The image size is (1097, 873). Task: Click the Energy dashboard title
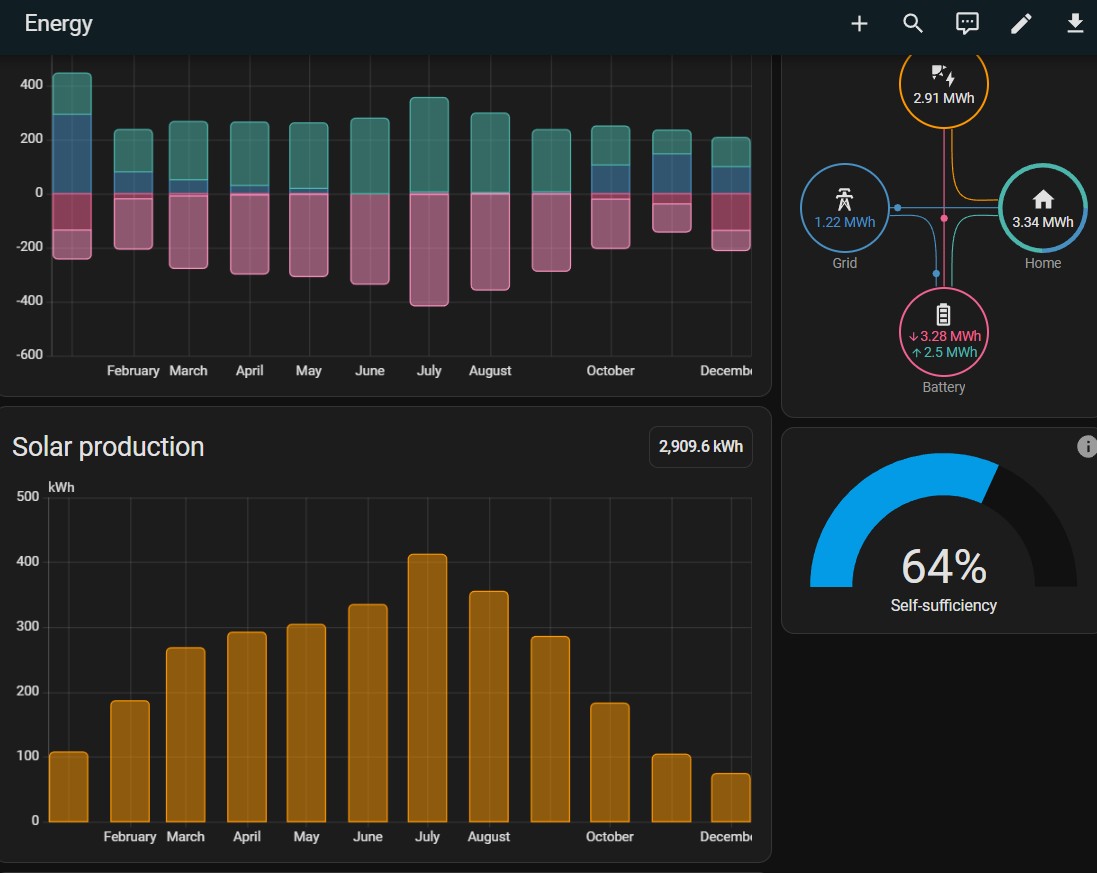[59, 24]
